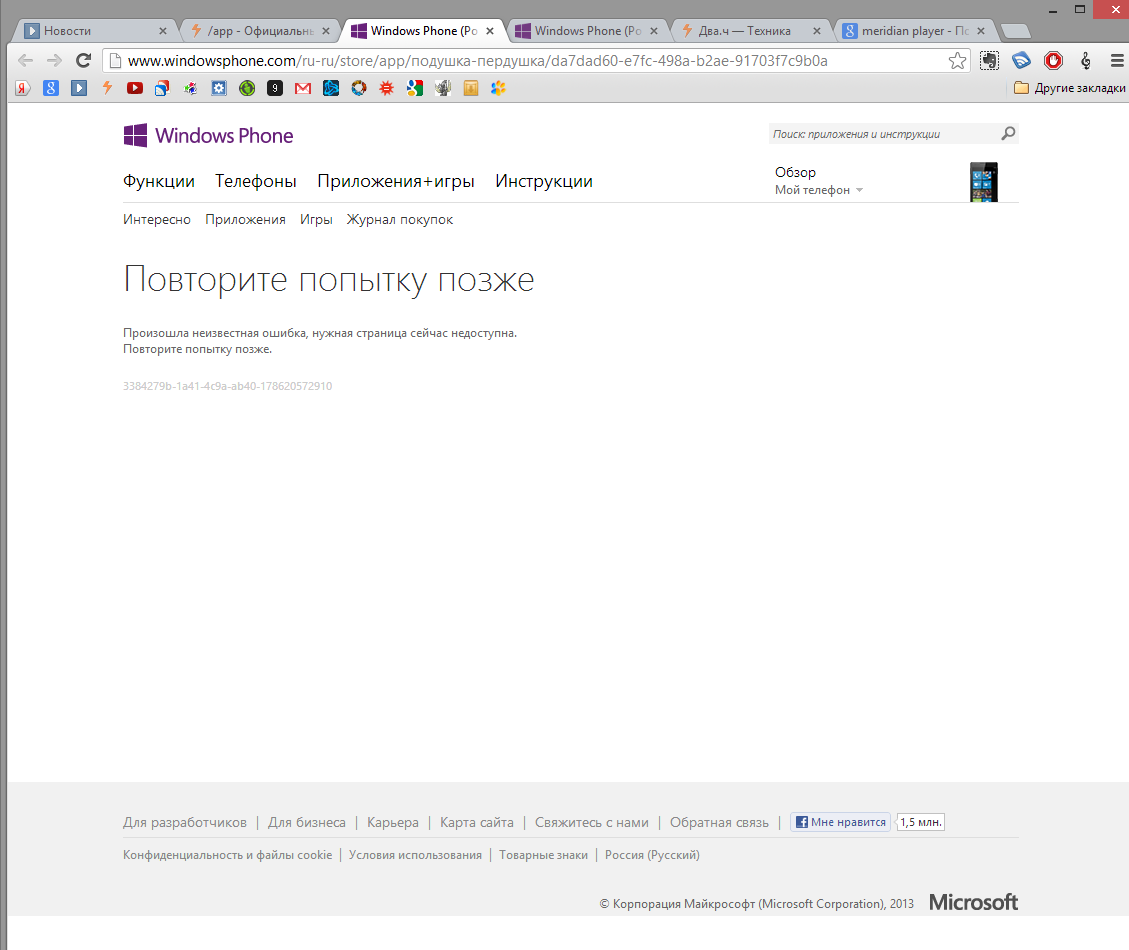
Task: Change region Россия (Русский)
Action: click(652, 855)
